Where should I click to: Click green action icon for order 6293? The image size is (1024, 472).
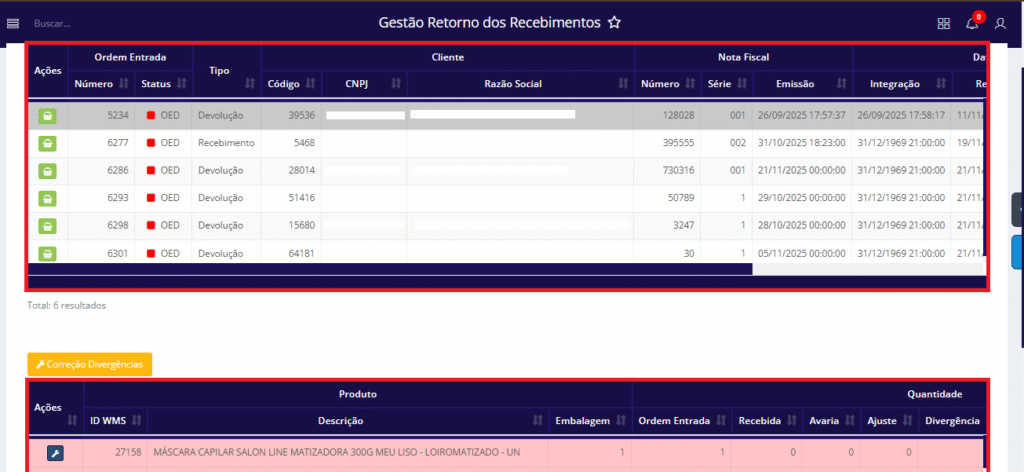click(x=47, y=199)
